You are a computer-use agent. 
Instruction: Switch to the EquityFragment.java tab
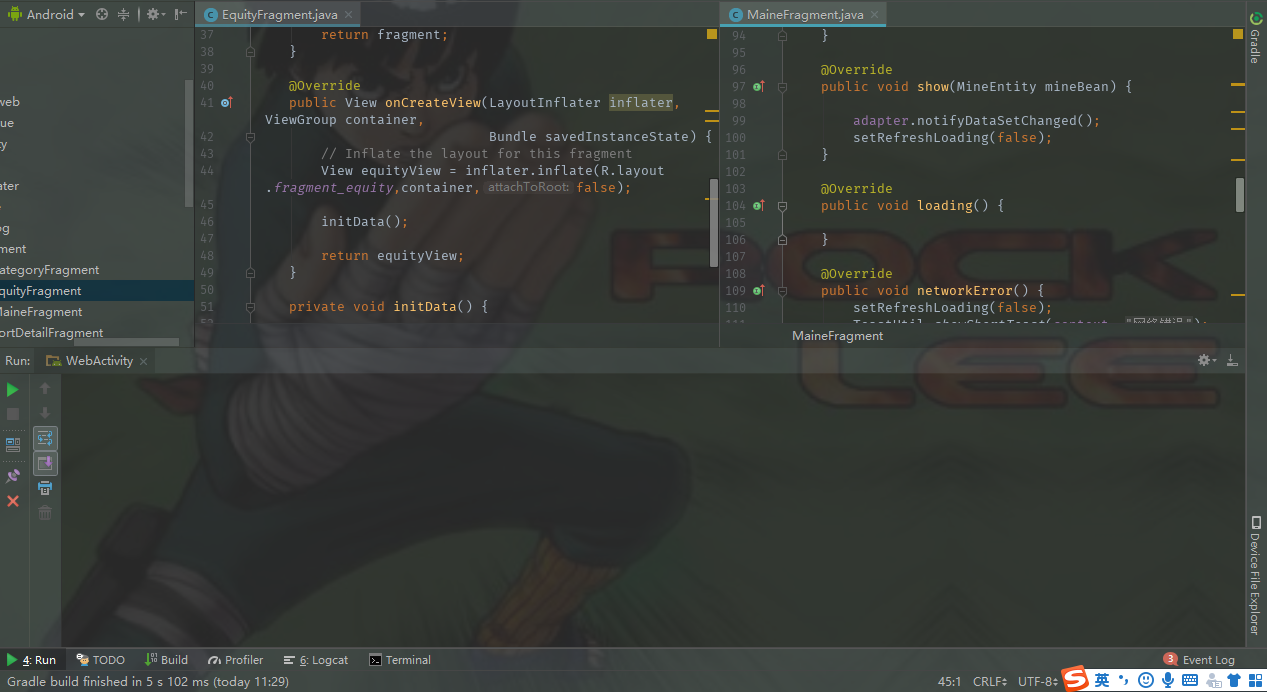coord(277,15)
